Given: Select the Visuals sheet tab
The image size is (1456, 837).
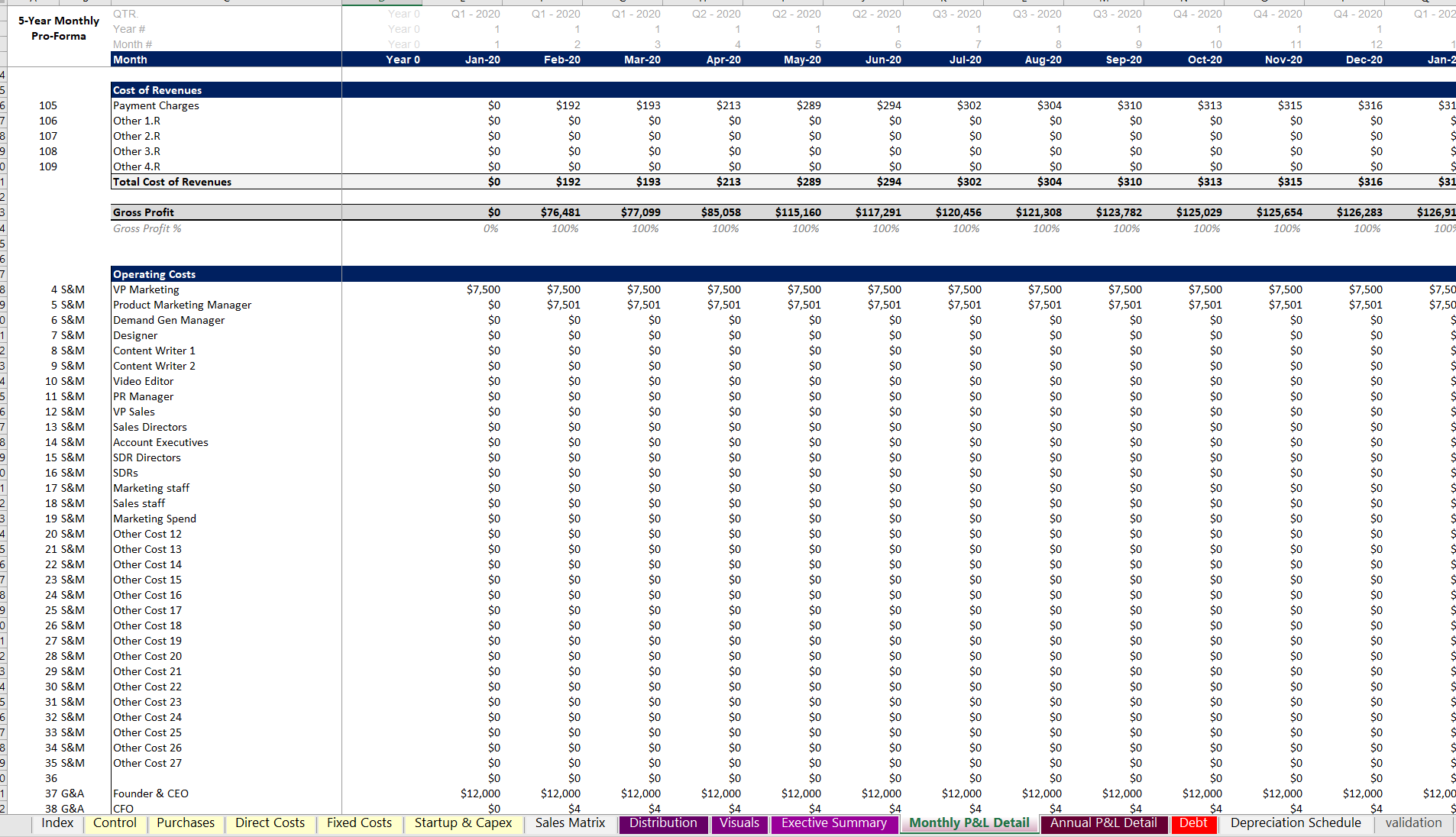Looking at the screenshot, I should pos(739,823).
